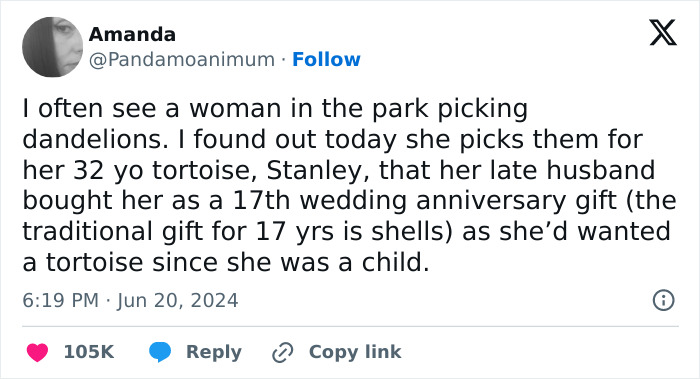Click the blue speech bubble reply icon

tap(160, 352)
